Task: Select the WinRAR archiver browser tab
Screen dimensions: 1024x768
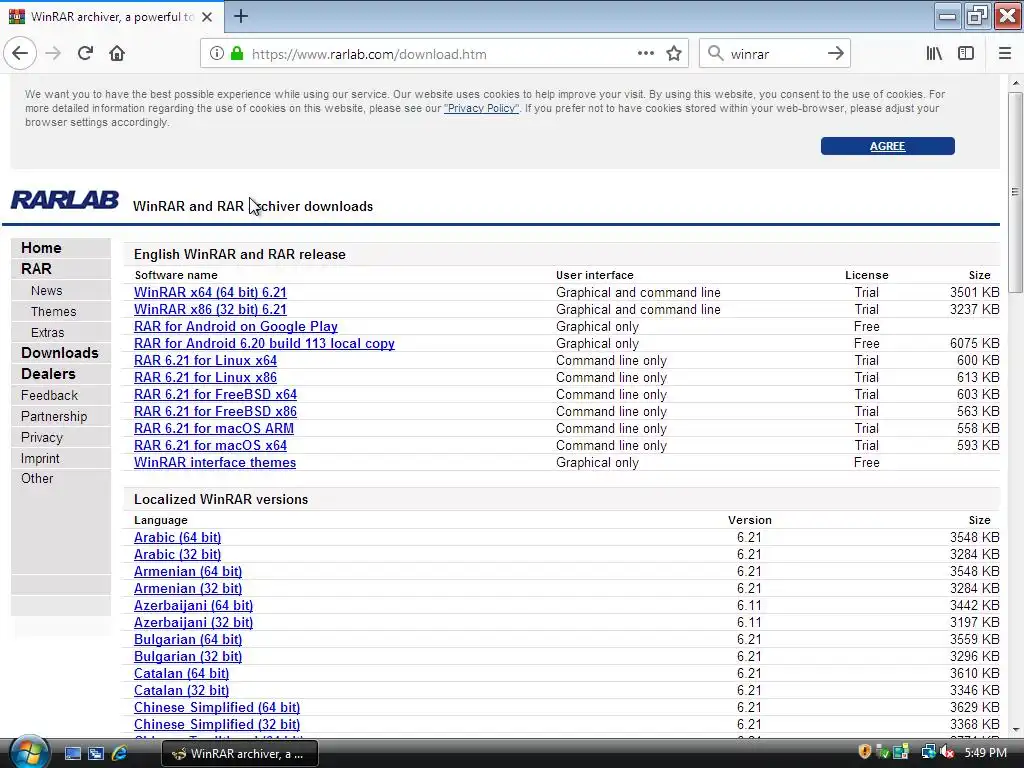Action: pyautogui.click(x=112, y=17)
